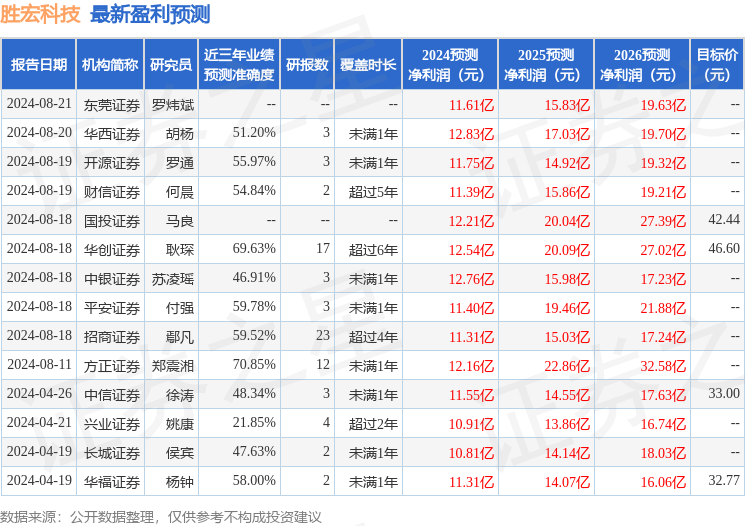Click the 2024-08-20 report date

pos(39,132)
